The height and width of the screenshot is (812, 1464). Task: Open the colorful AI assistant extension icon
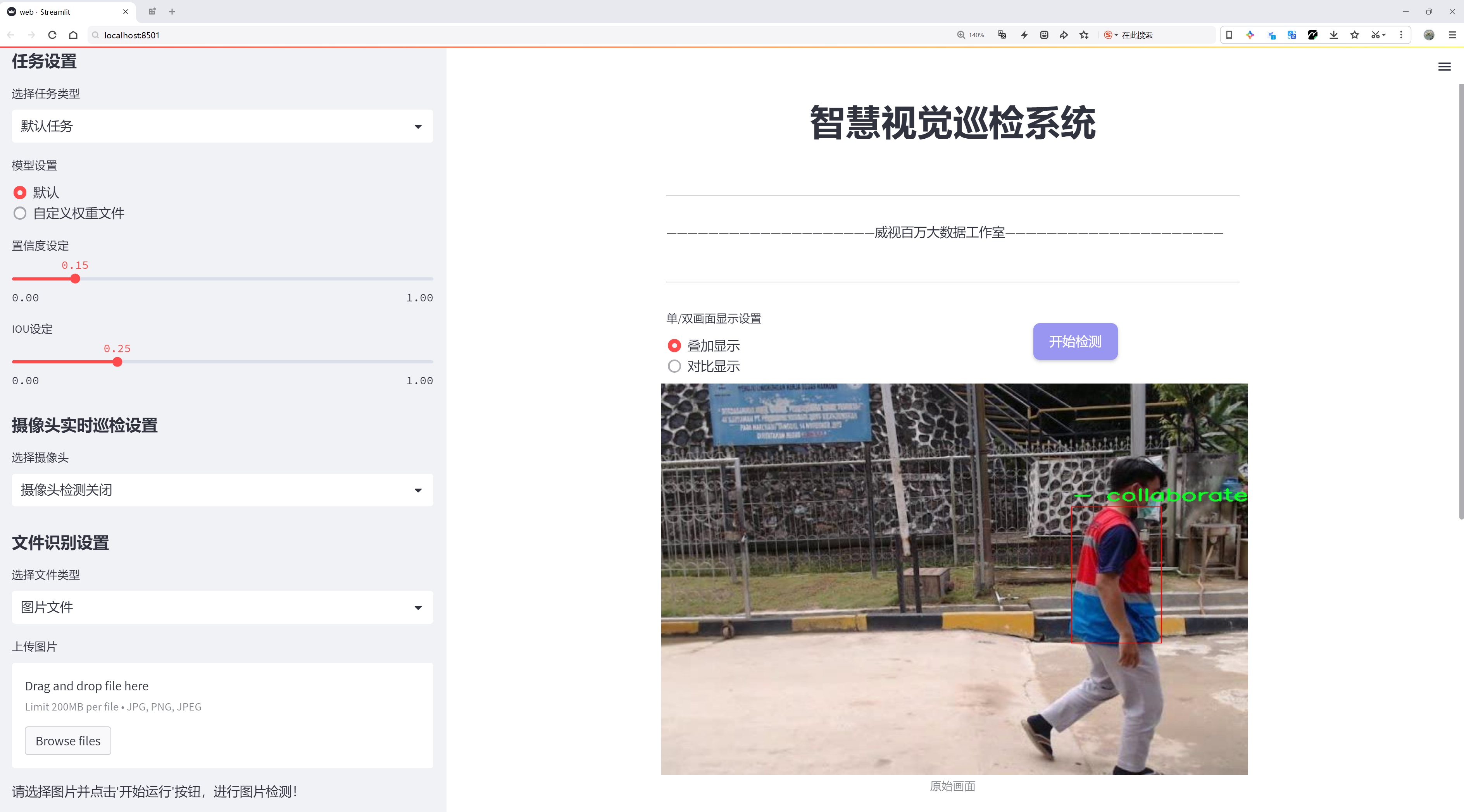[x=1250, y=35]
